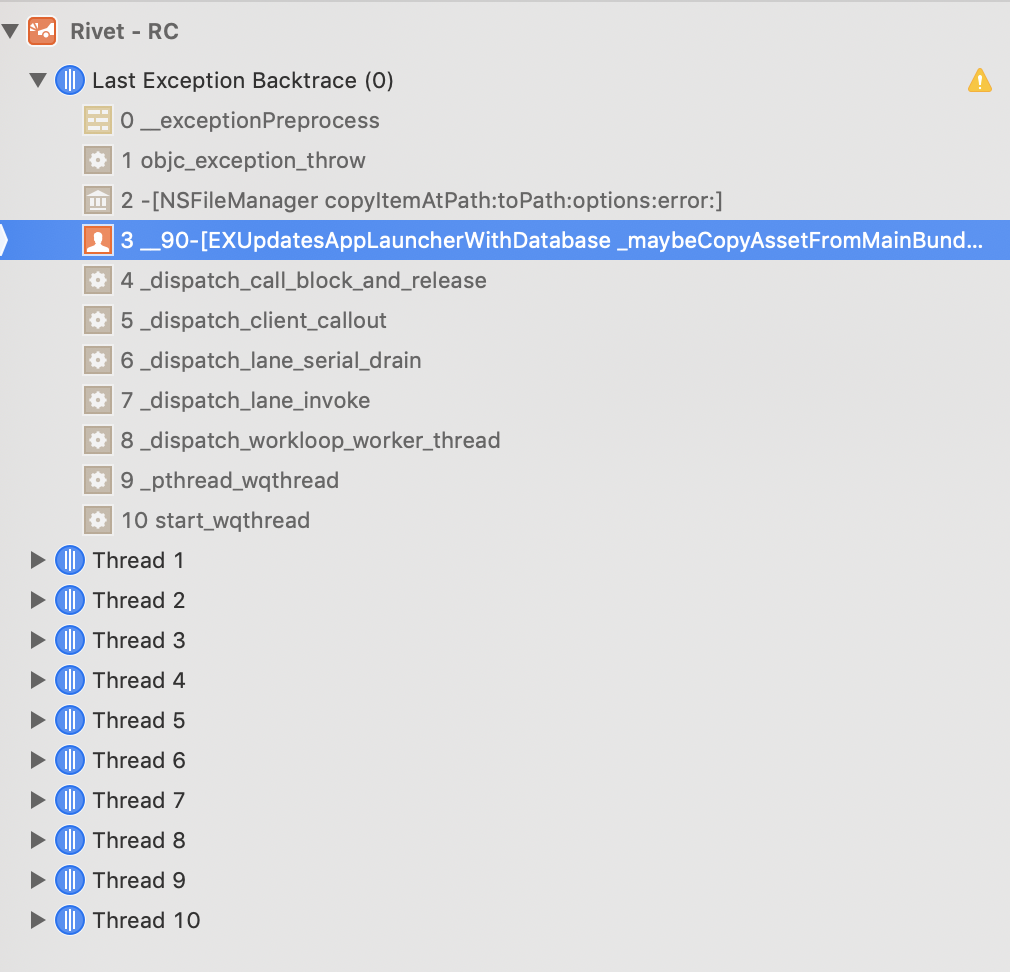Expand Thread 10

click(38, 920)
